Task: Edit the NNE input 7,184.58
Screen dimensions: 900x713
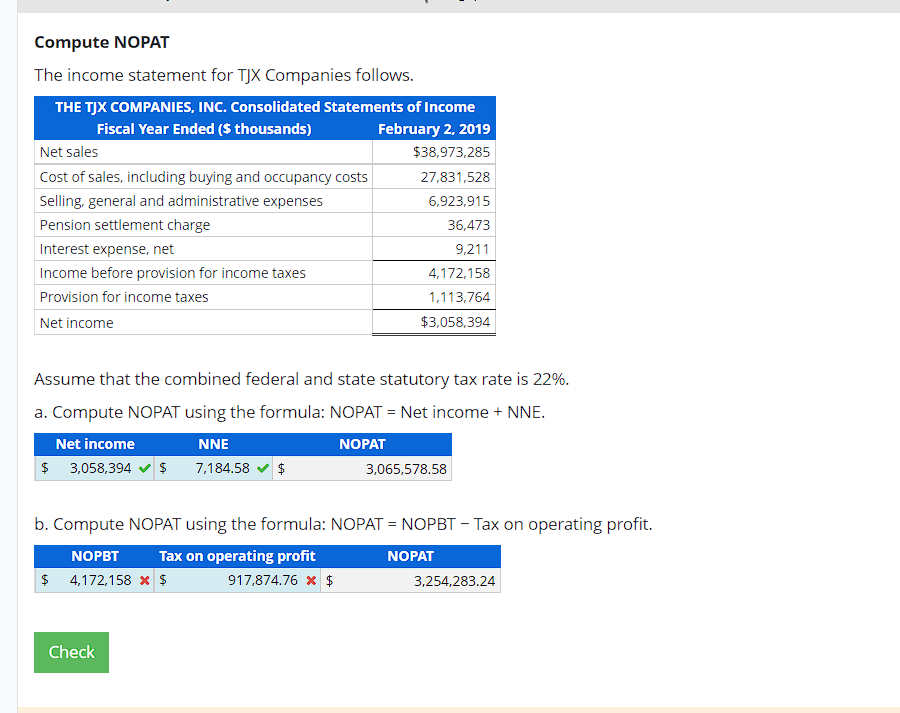Action: point(213,468)
